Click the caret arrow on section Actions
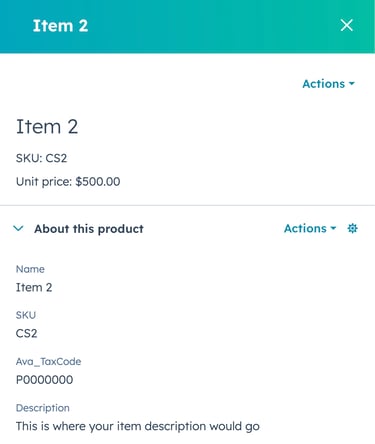Viewport: 375px width, 444px height. coord(333,229)
